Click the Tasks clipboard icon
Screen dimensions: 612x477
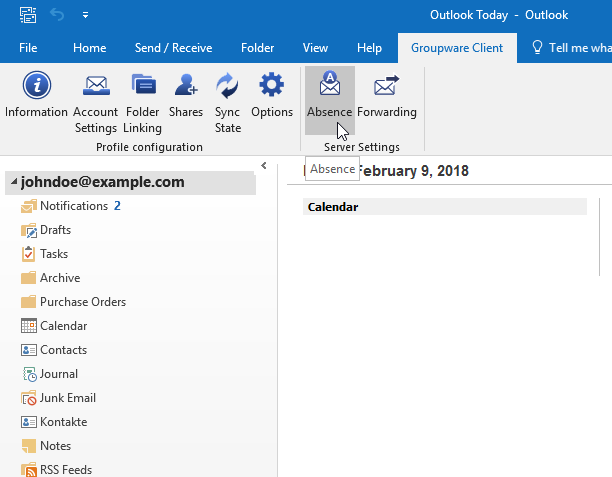(x=28, y=254)
